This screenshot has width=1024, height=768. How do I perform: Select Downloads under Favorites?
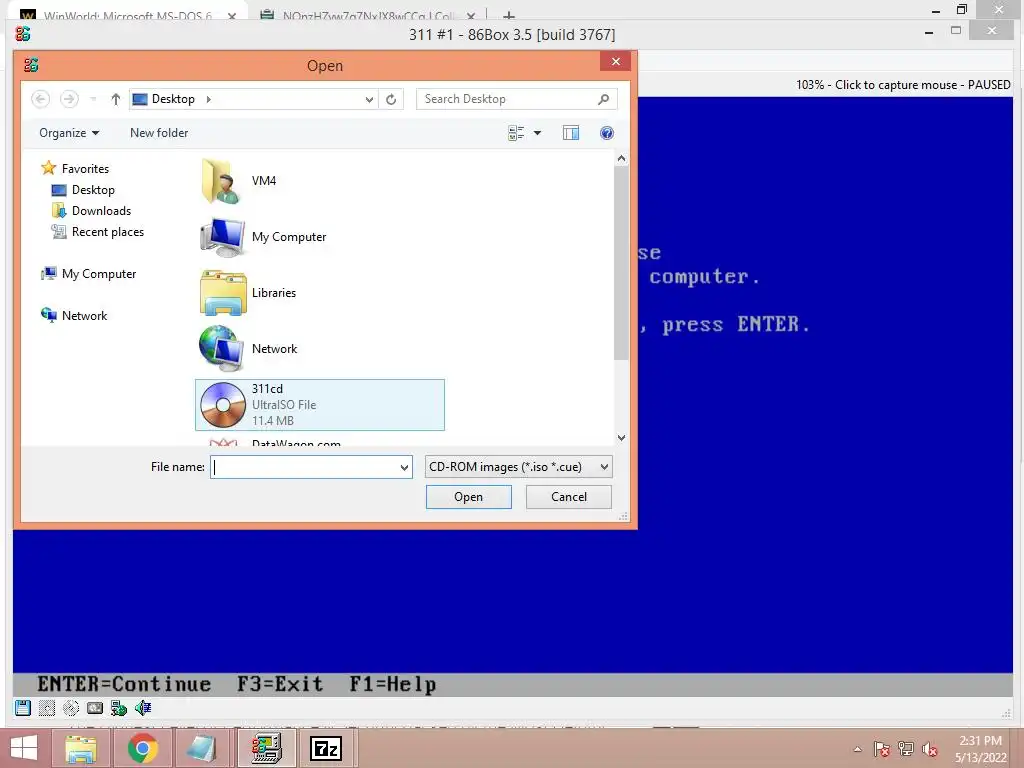pyautogui.click(x=101, y=211)
